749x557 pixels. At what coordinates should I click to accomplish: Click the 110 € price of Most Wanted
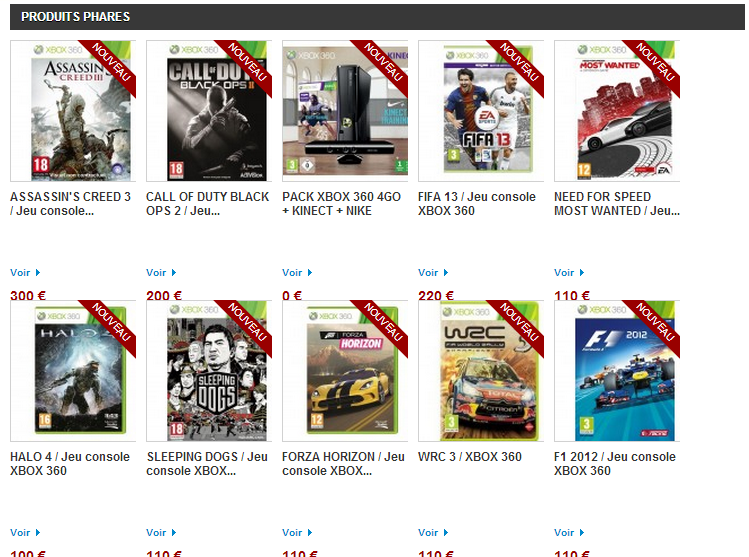(572, 296)
